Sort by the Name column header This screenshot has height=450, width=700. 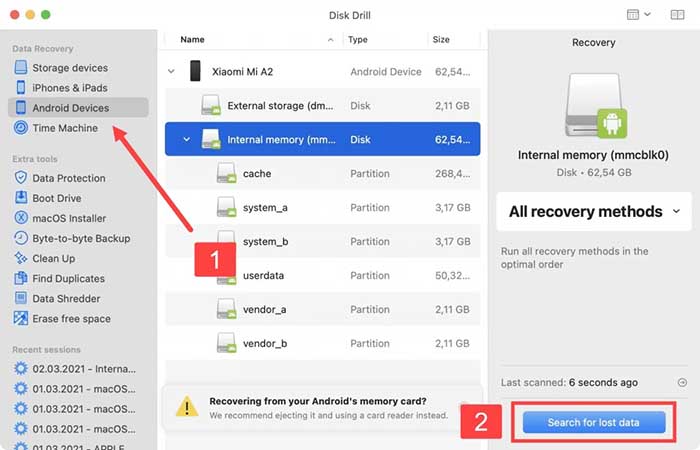192,39
